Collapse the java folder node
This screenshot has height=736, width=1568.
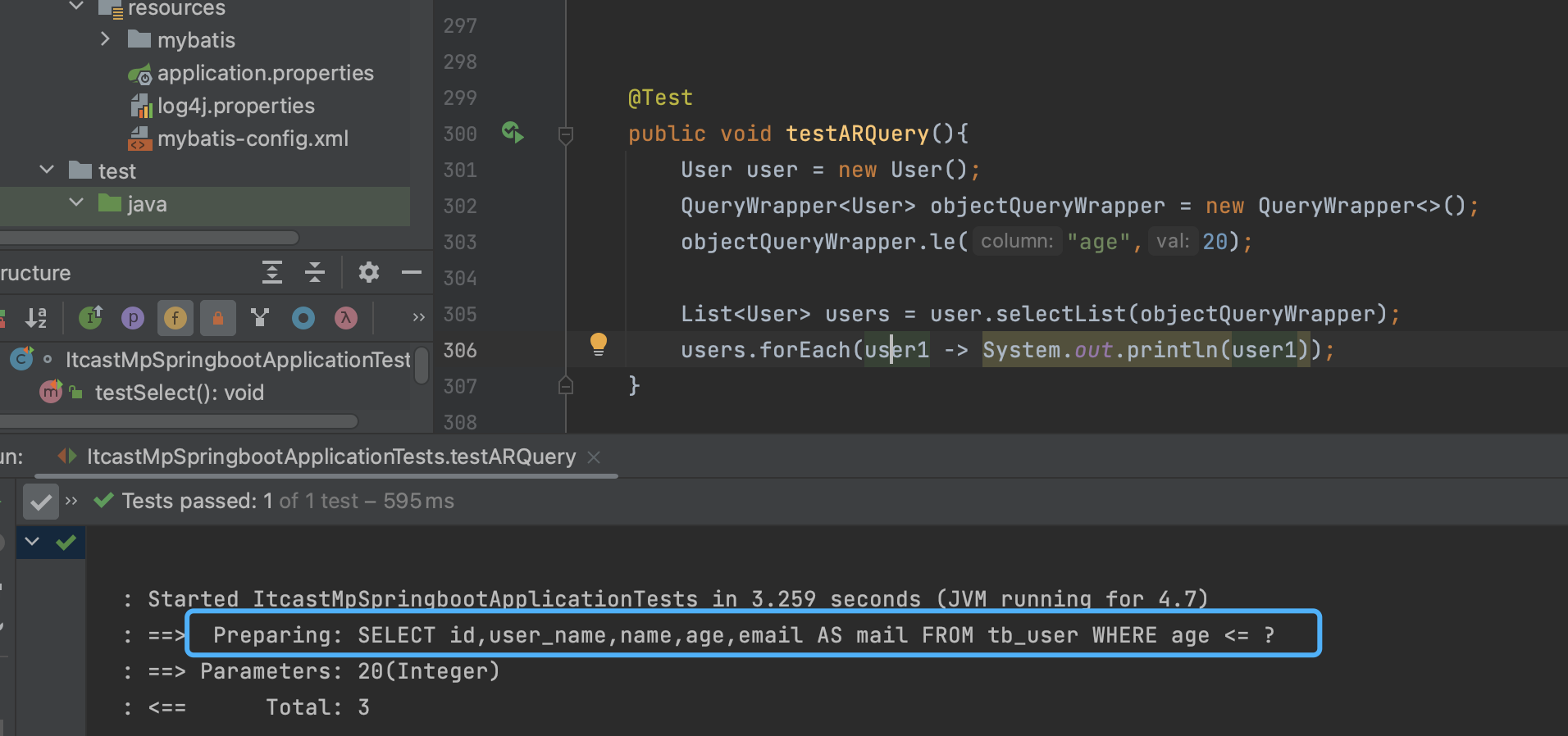coord(76,202)
